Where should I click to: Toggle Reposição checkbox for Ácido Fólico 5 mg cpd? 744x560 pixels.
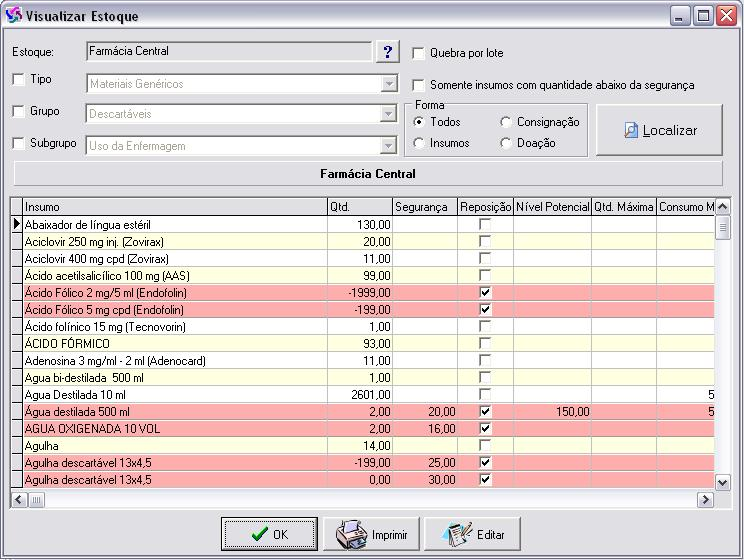(485, 309)
